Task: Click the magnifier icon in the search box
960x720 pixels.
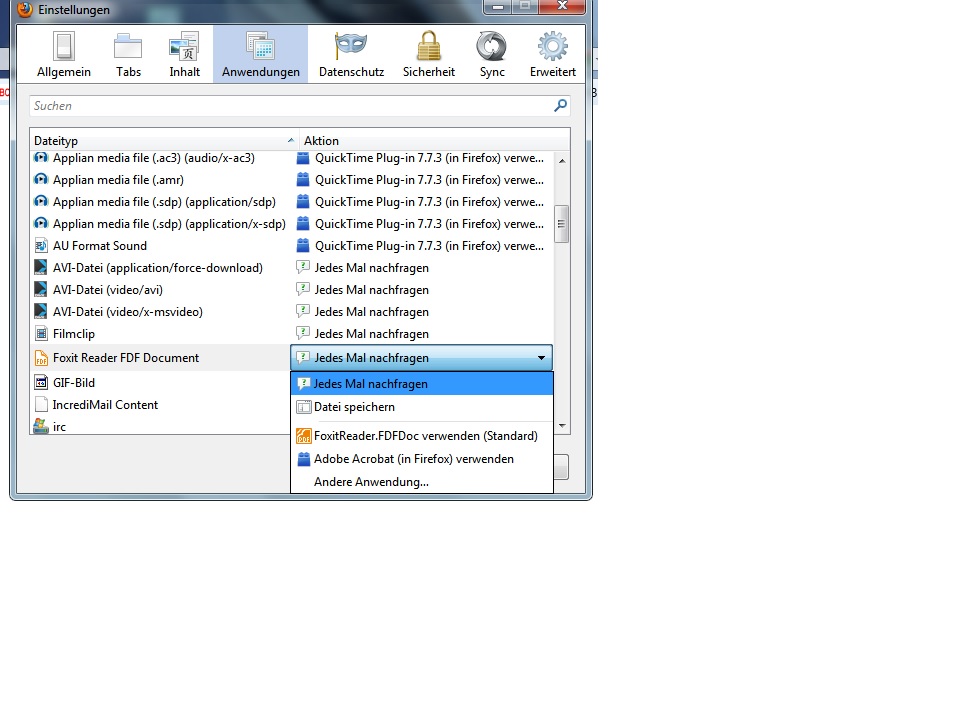Action: coord(560,106)
